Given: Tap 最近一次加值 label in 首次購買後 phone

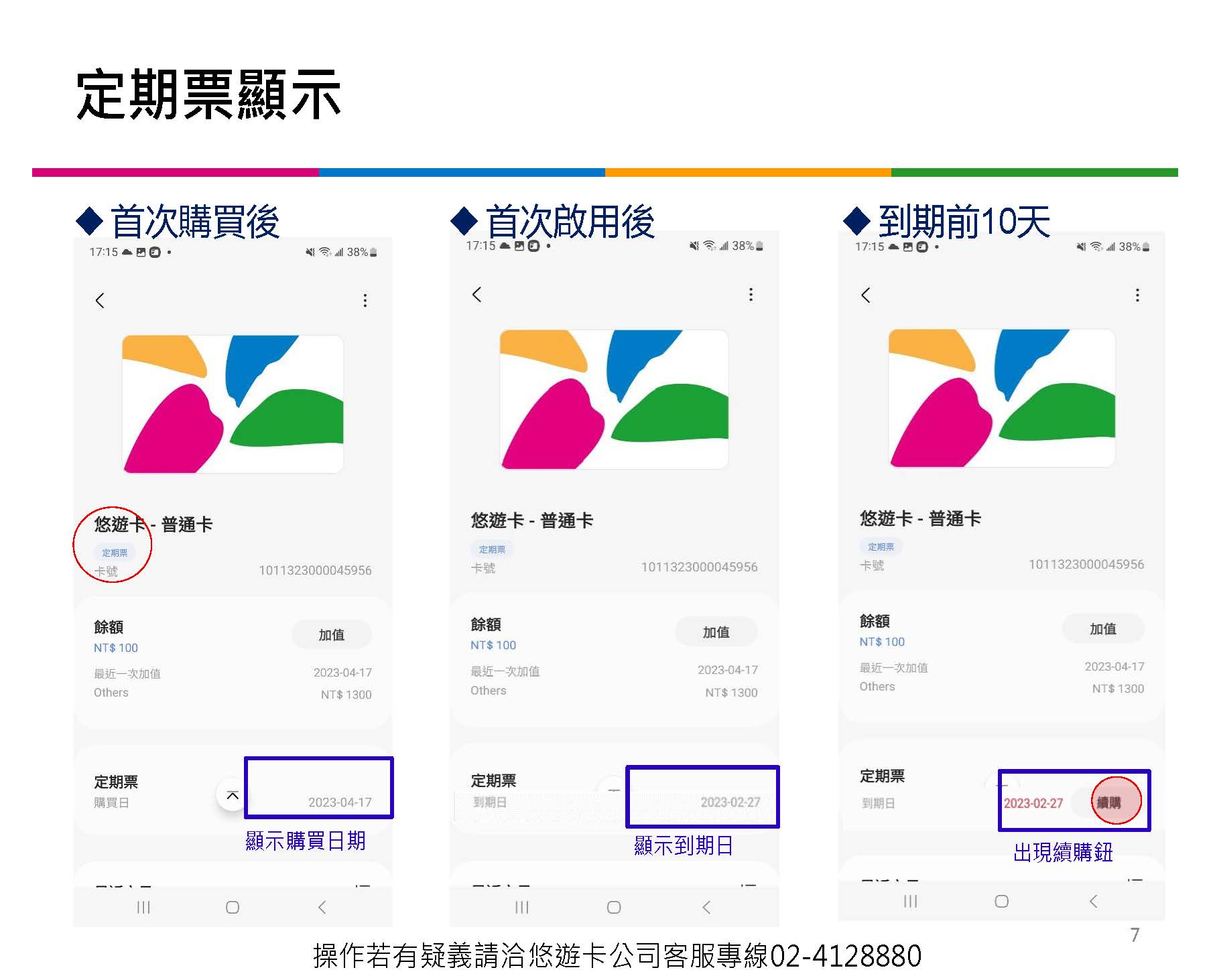Looking at the screenshot, I should pyautogui.click(x=127, y=673).
